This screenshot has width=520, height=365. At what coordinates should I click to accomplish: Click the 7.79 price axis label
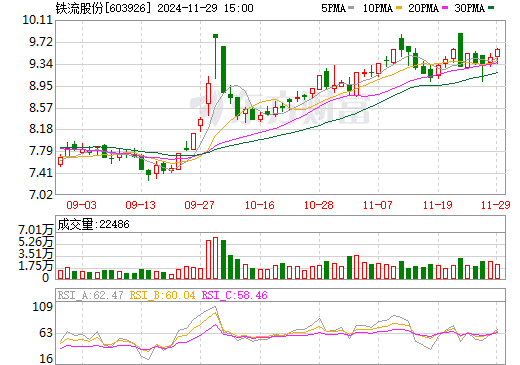41,151
